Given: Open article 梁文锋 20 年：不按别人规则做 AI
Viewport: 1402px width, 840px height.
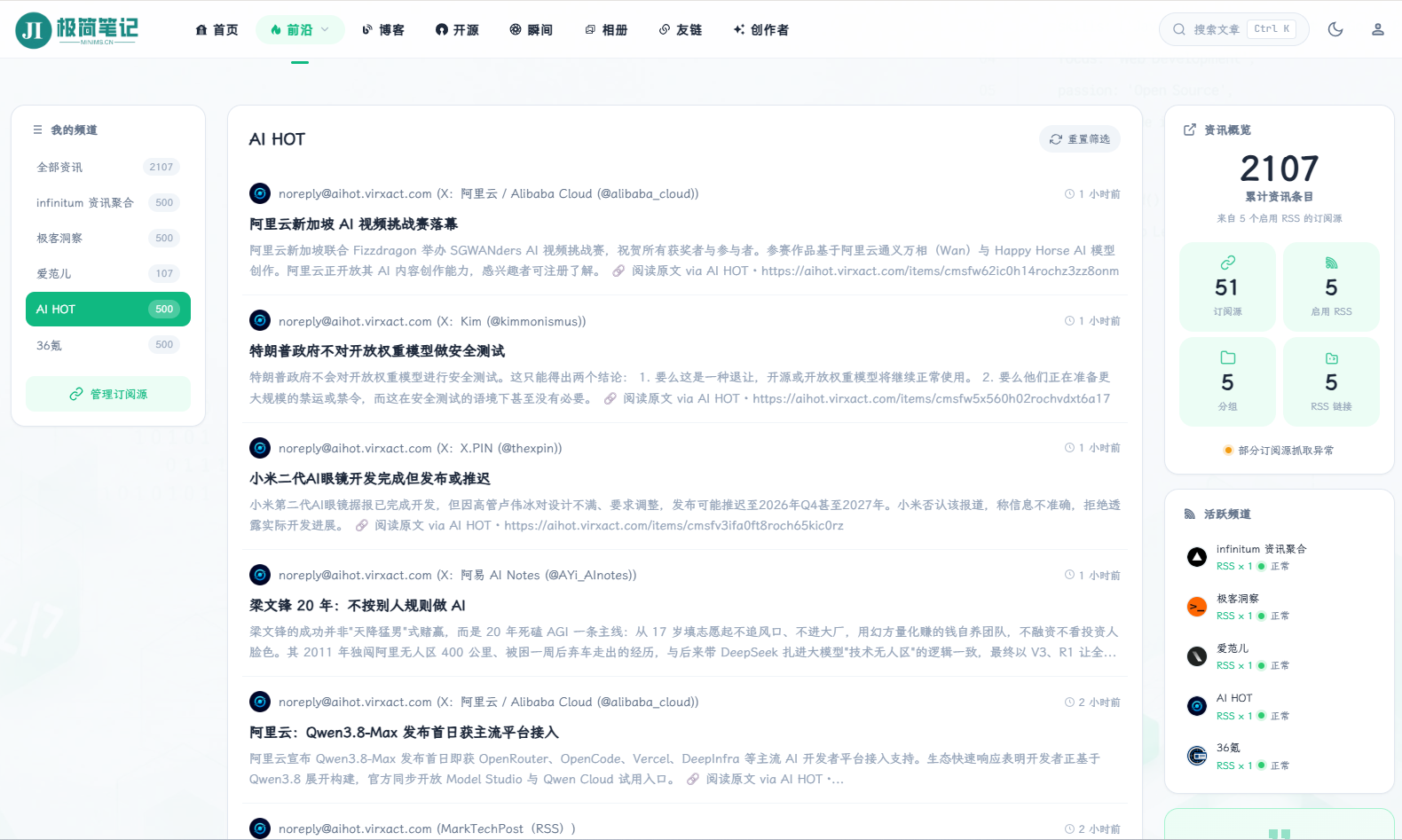Looking at the screenshot, I should pos(358,605).
